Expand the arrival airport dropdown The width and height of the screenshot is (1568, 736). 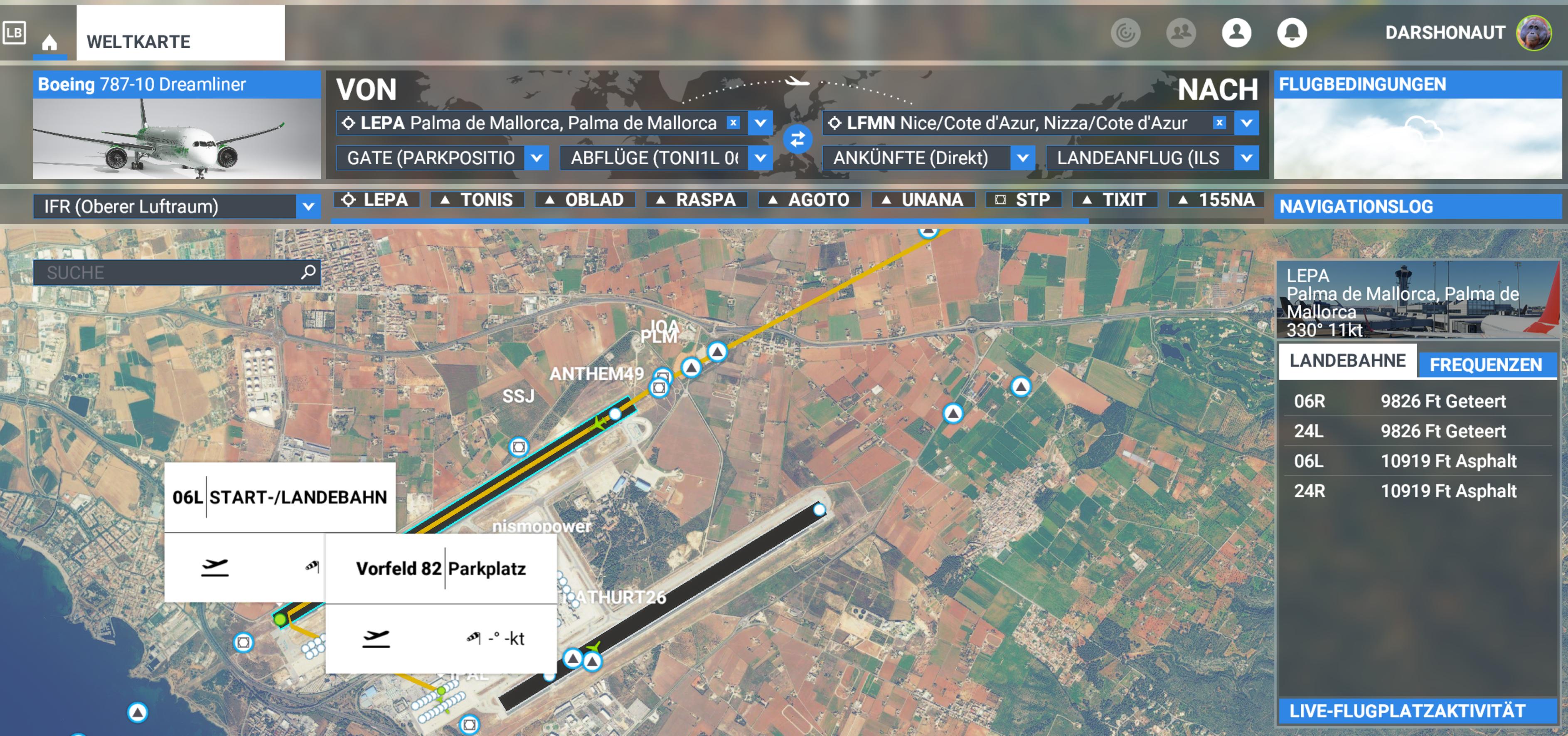[1247, 123]
